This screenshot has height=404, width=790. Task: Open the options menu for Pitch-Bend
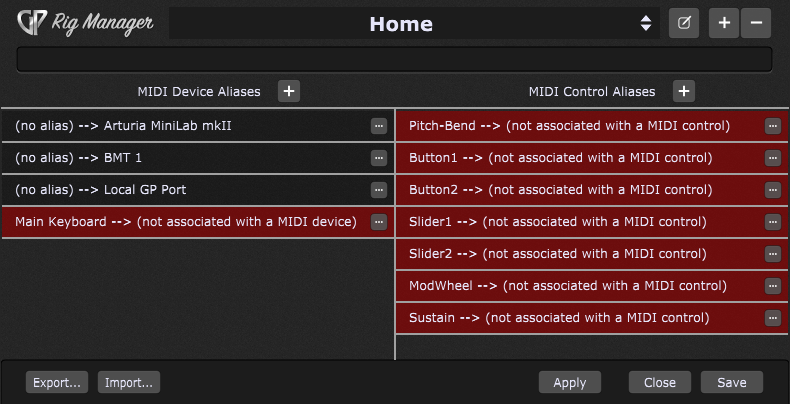(772, 126)
